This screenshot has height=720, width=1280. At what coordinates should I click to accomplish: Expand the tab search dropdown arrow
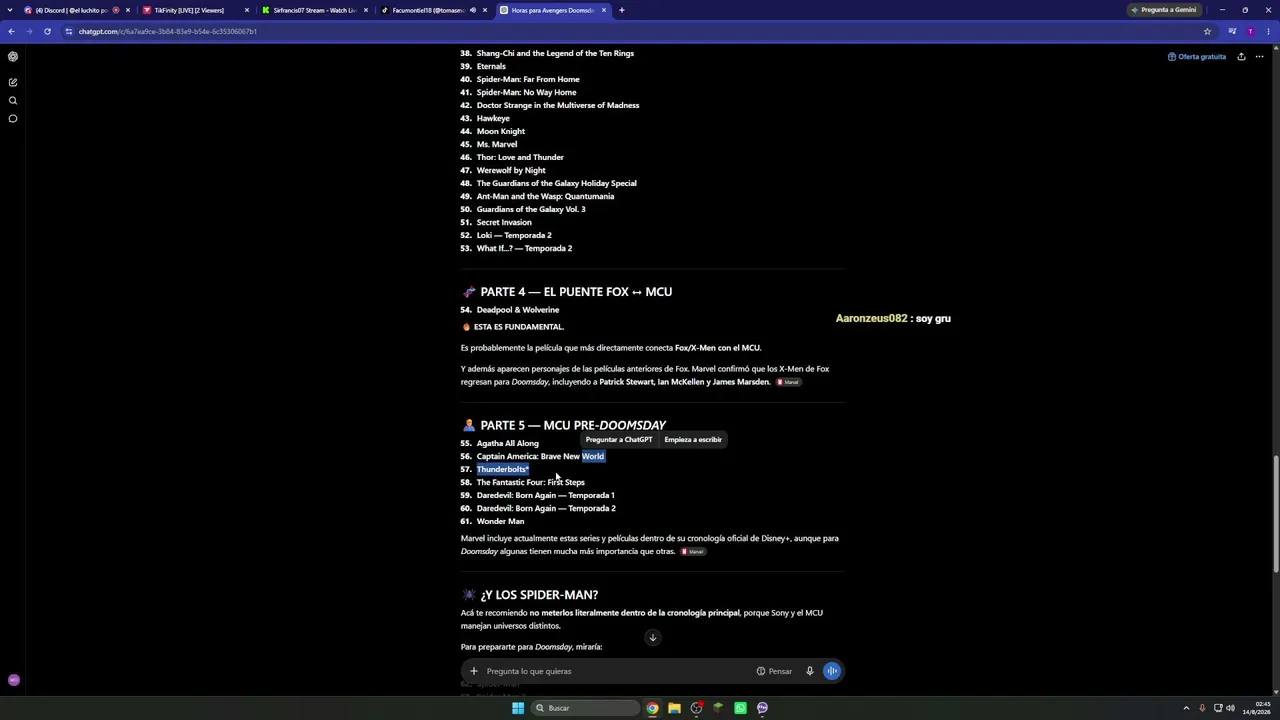10,10
